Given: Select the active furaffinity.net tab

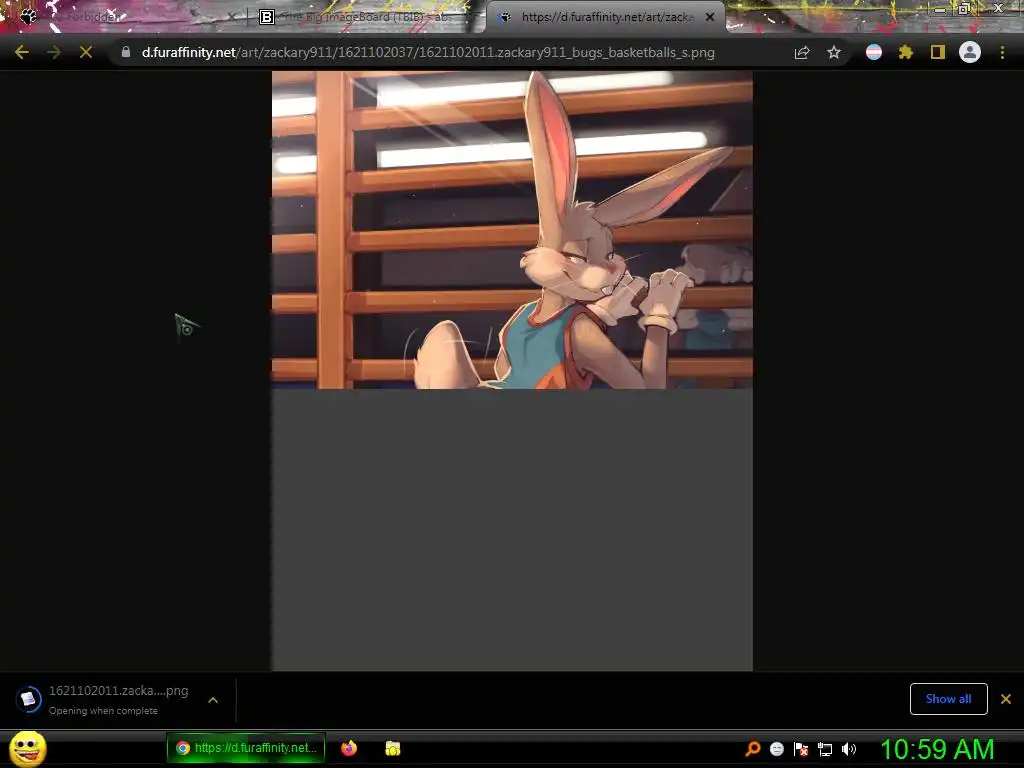Looking at the screenshot, I should click(x=604, y=17).
